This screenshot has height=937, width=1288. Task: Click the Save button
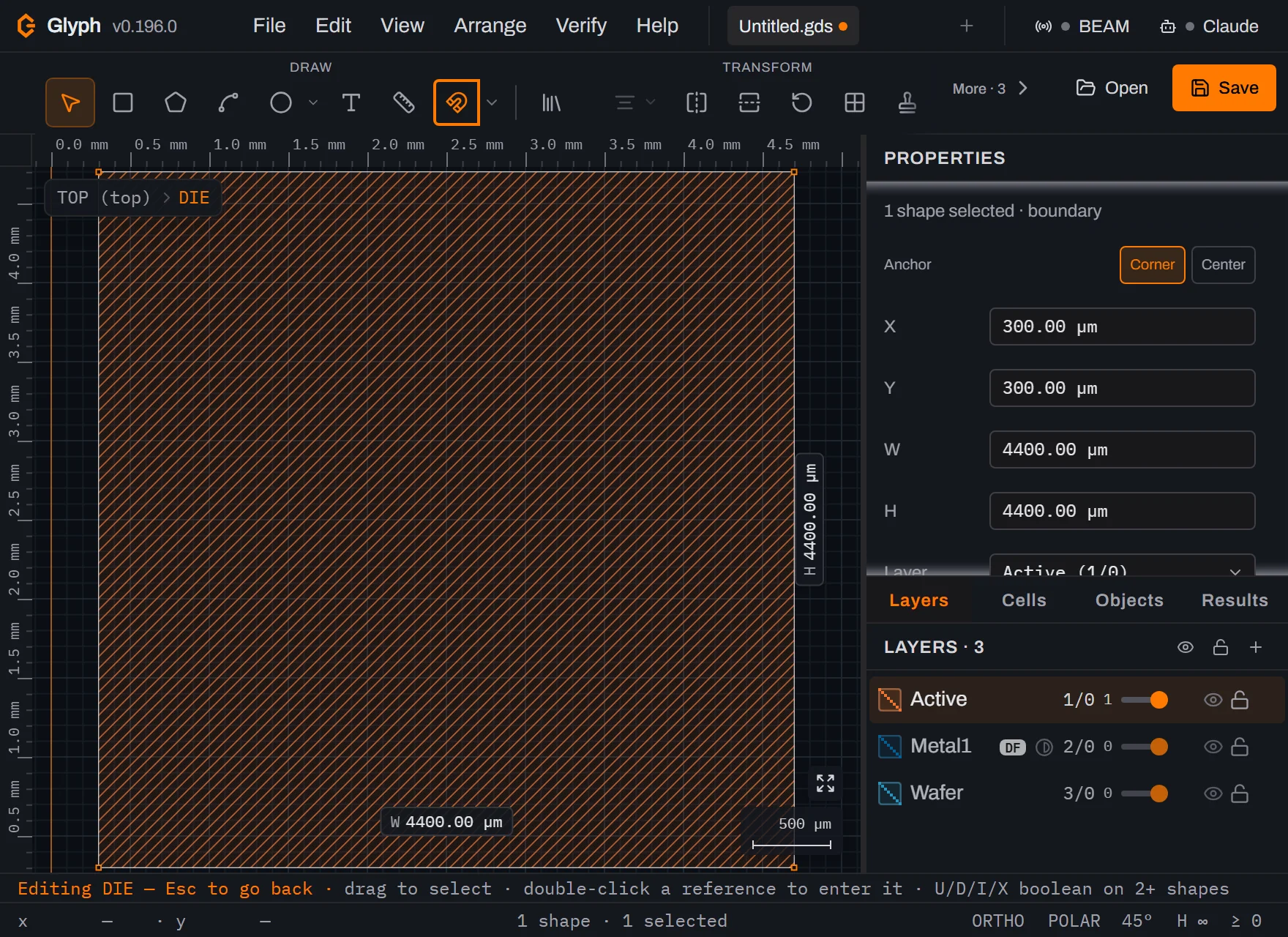pos(1224,88)
